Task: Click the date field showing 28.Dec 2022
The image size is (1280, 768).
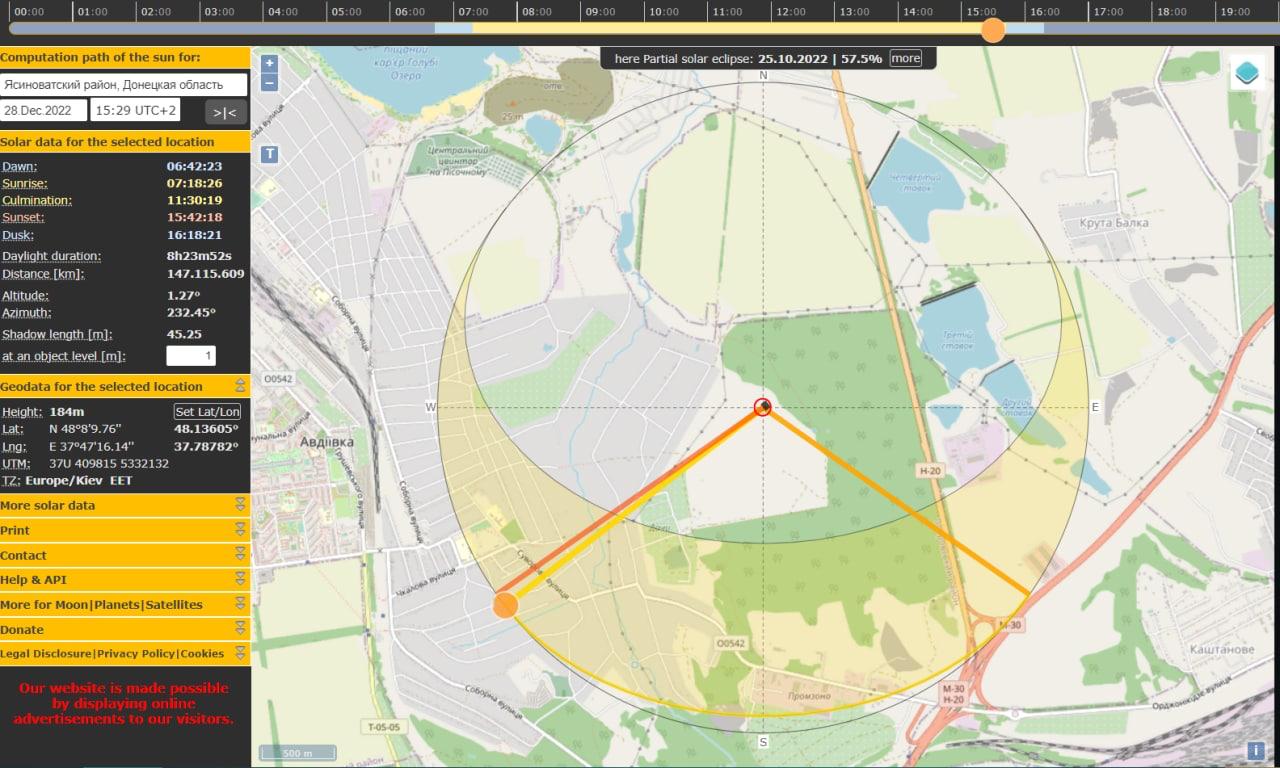Action: click(44, 110)
